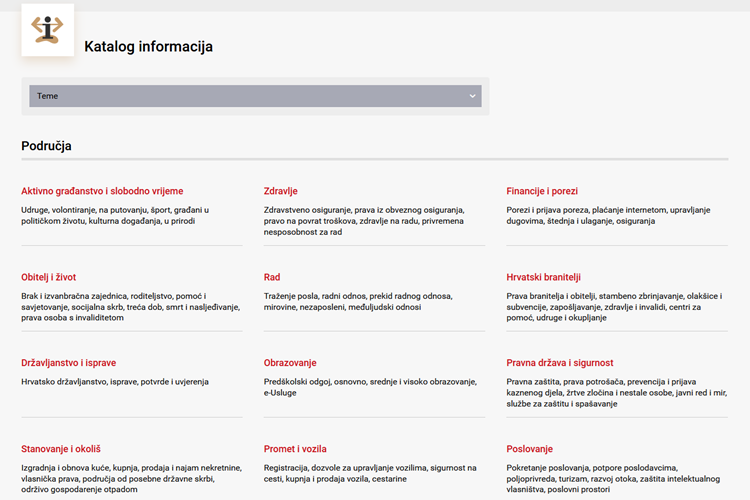Go to the Zdravlje topic
This screenshot has height=500, width=750.
click(280, 191)
